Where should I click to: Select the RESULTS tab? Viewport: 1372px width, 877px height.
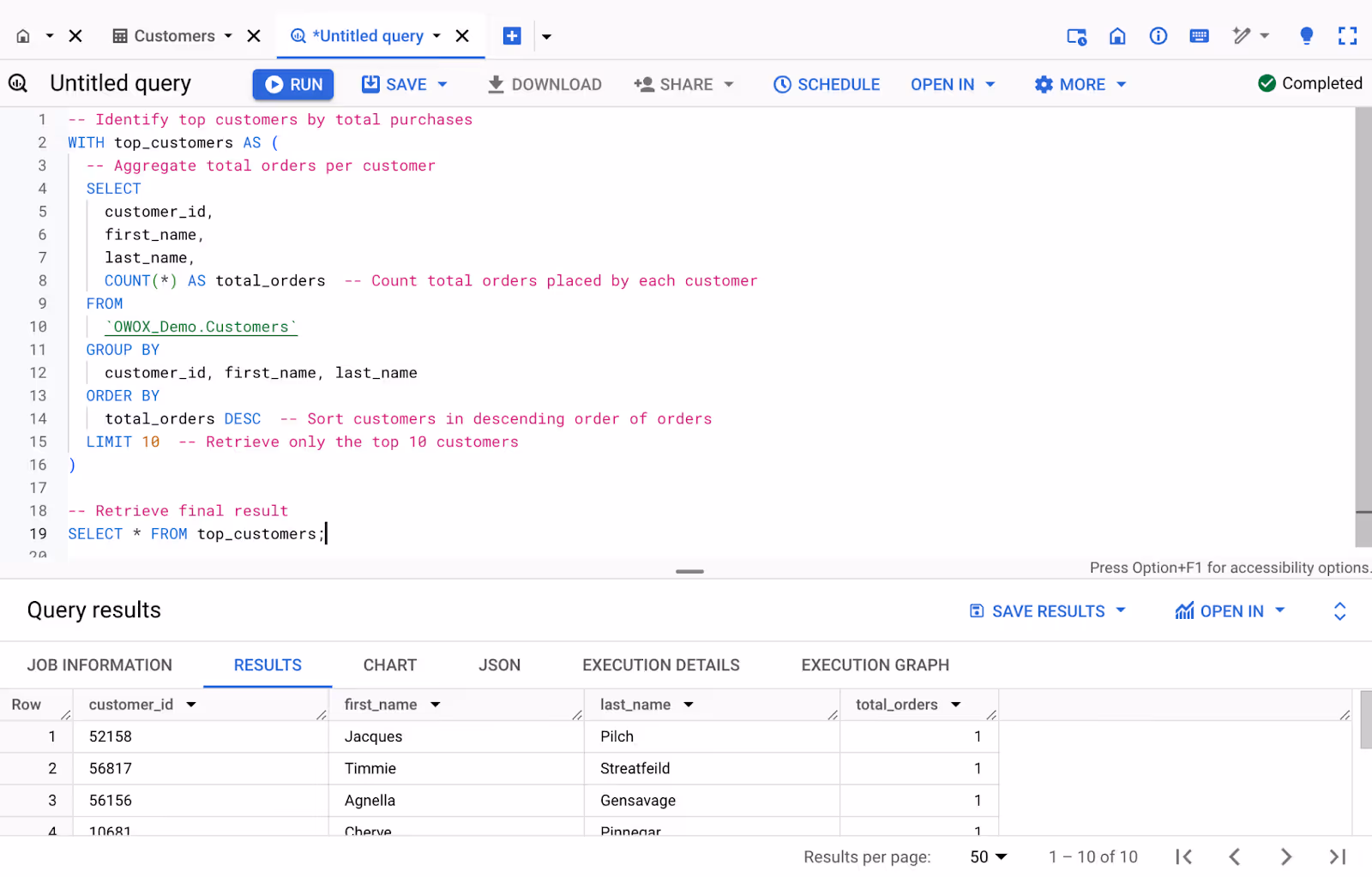pos(268,665)
